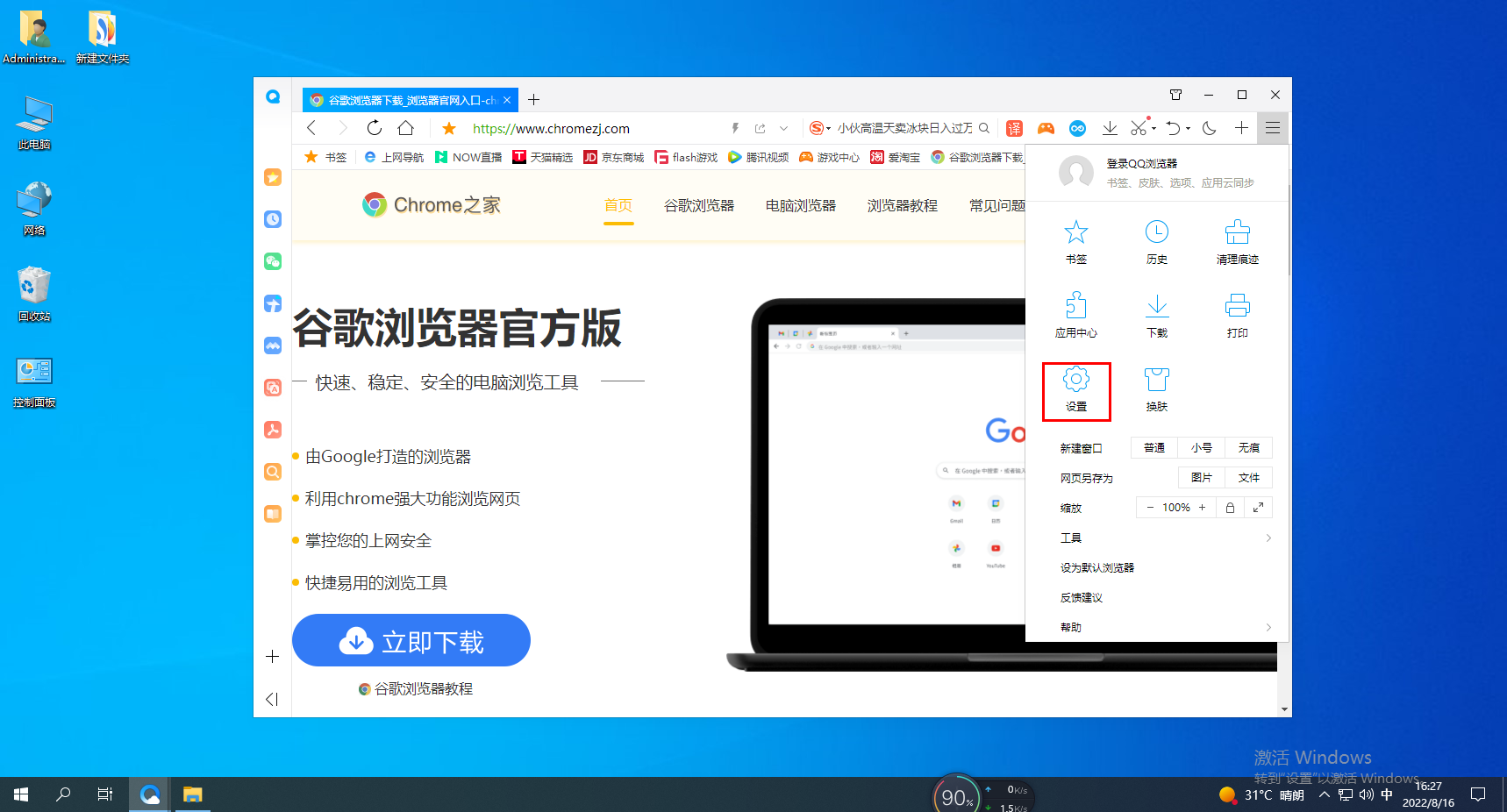Toggle fullscreen expand icon in zoom row
This screenshot has width=1507, height=812.
(x=1258, y=508)
